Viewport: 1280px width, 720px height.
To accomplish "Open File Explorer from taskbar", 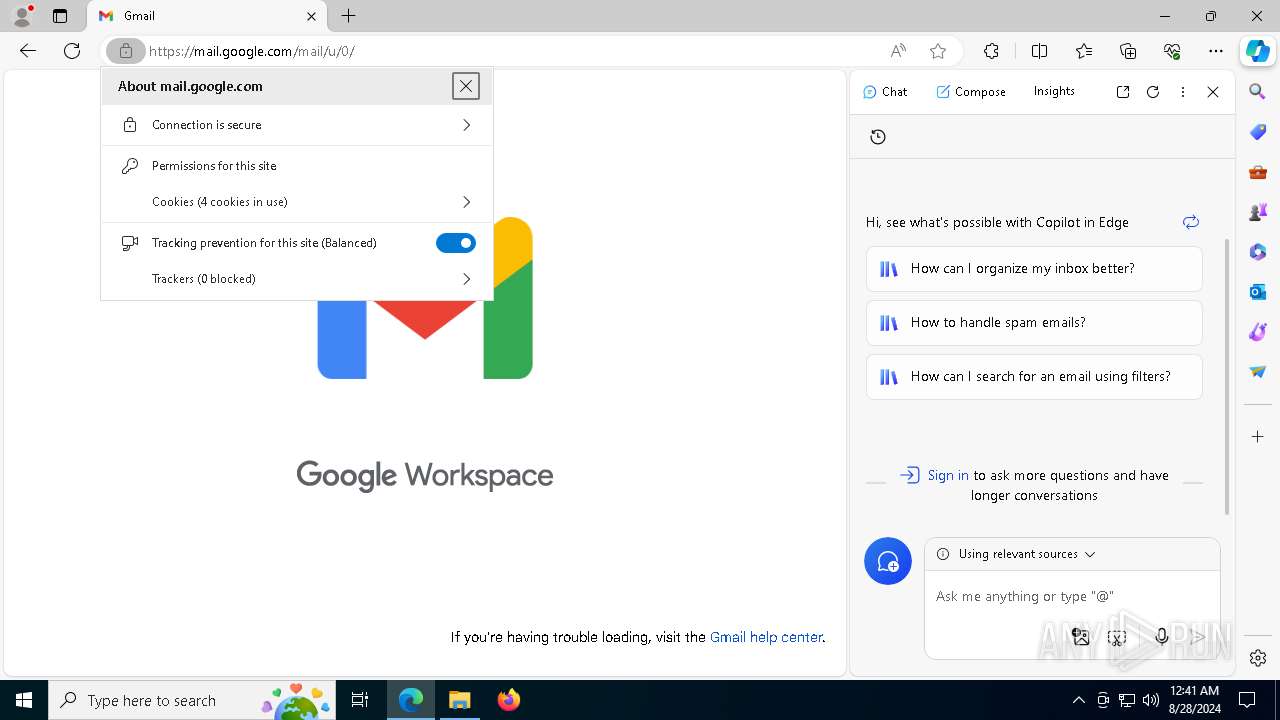I will click(459, 700).
